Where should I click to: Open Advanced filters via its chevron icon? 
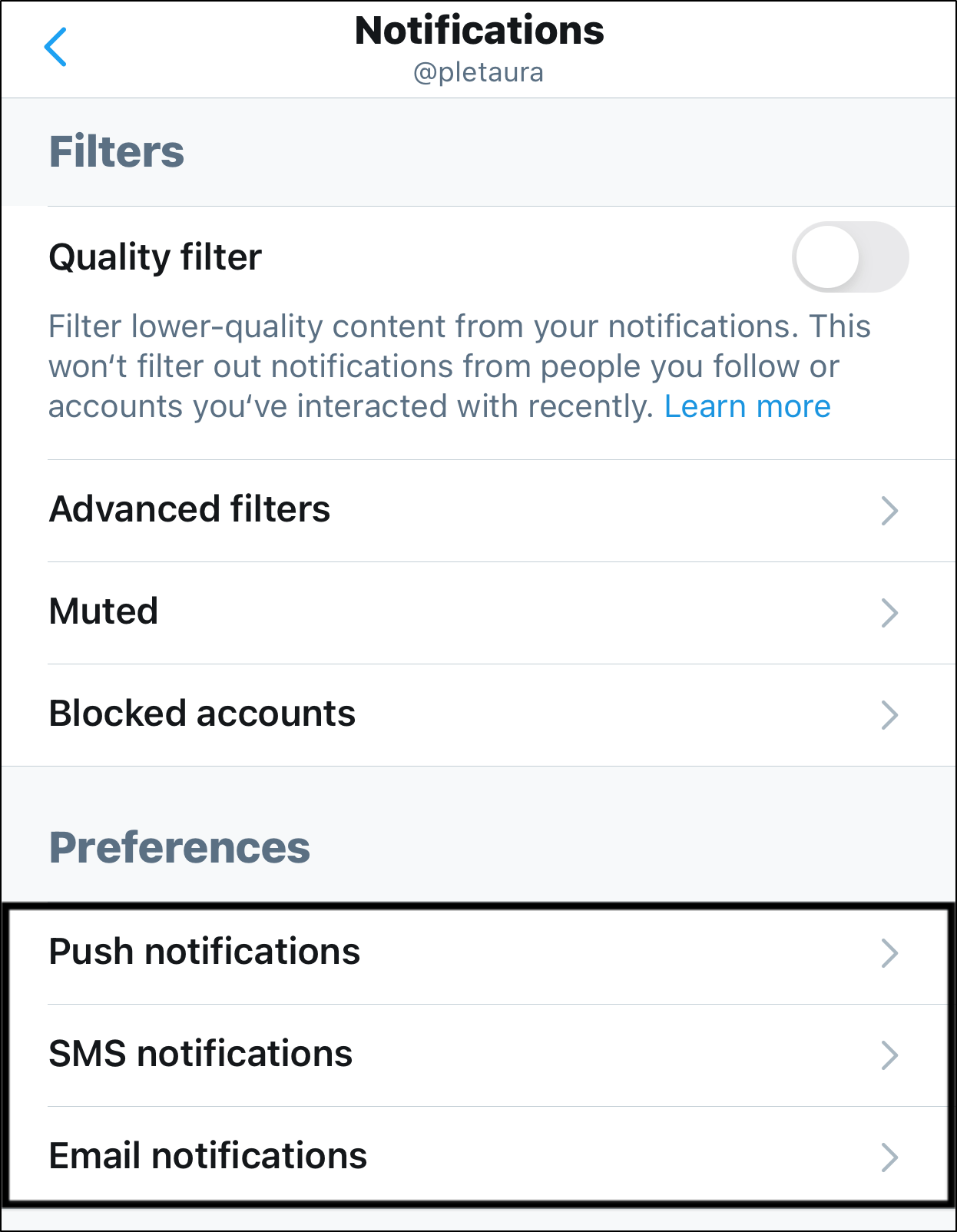pyautogui.click(x=889, y=510)
